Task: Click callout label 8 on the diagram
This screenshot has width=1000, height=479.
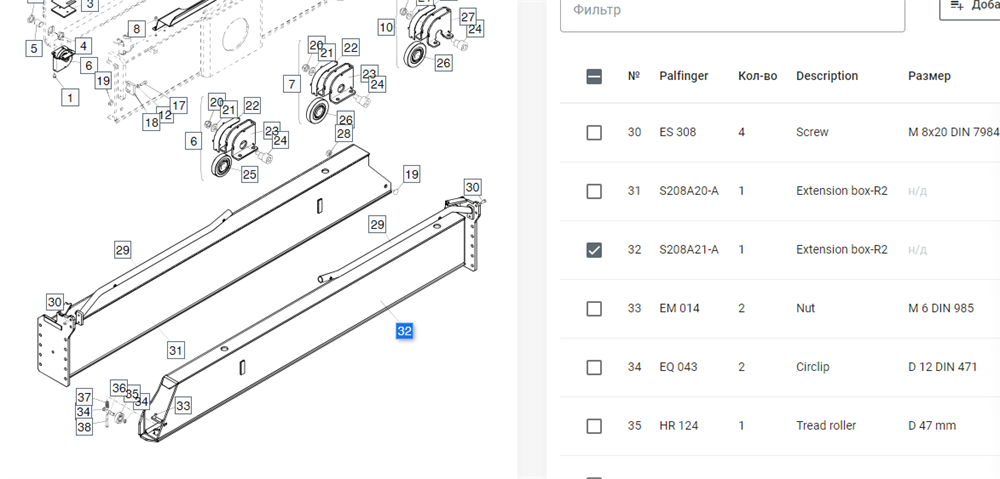Action: [x=136, y=29]
